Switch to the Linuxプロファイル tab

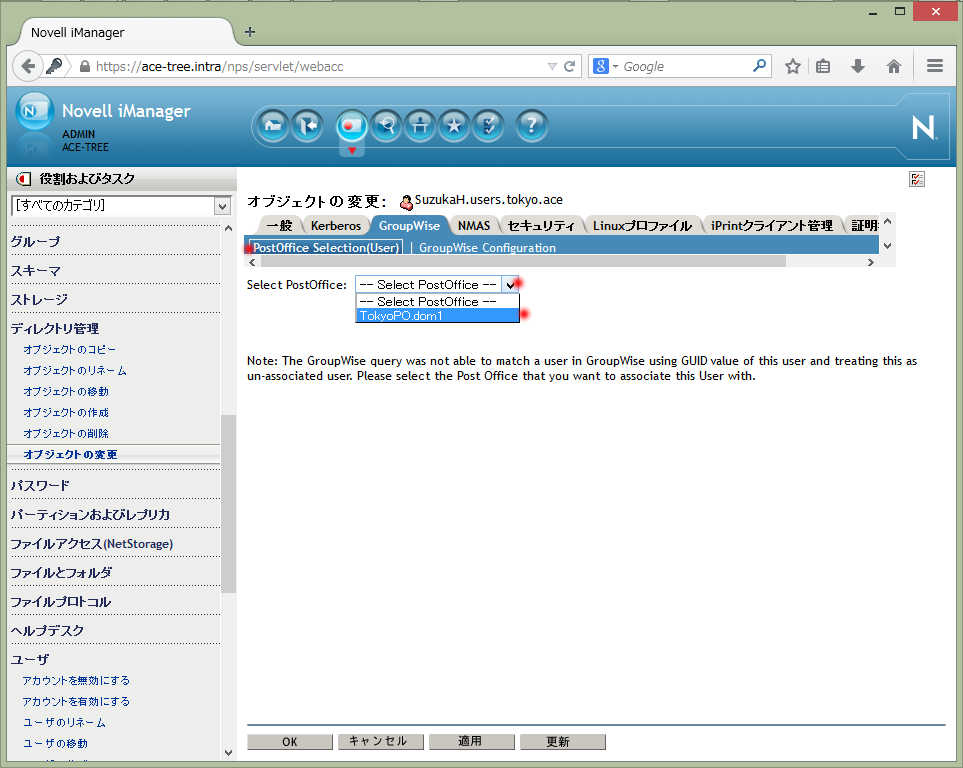tap(642, 225)
